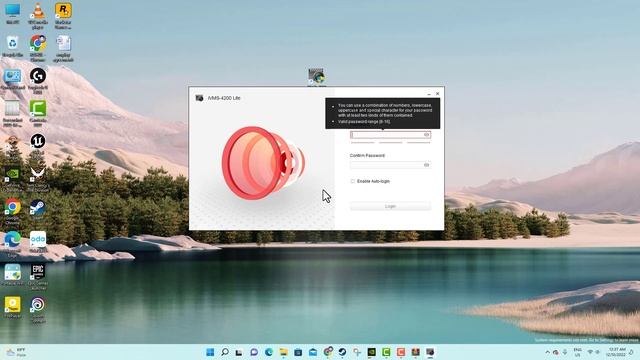Open the Control Panel desktop icon
This screenshot has height=360, width=640.
[x=13, y=79]
